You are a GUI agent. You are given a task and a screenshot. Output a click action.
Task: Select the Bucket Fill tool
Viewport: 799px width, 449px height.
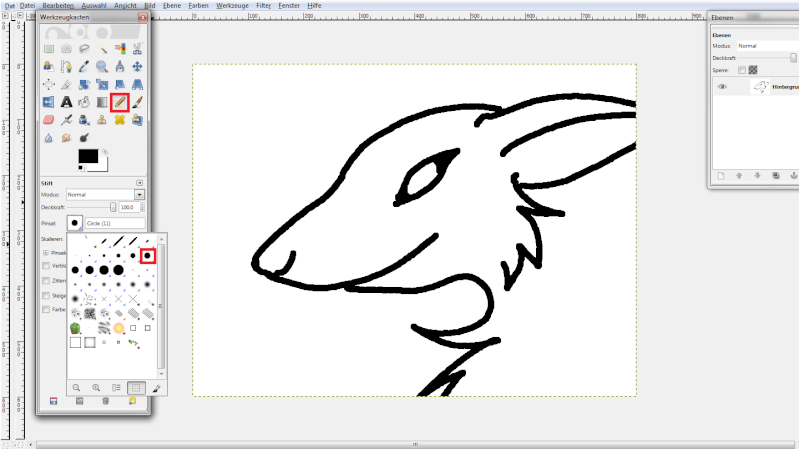pyautogui.click(x=84, y=102)
